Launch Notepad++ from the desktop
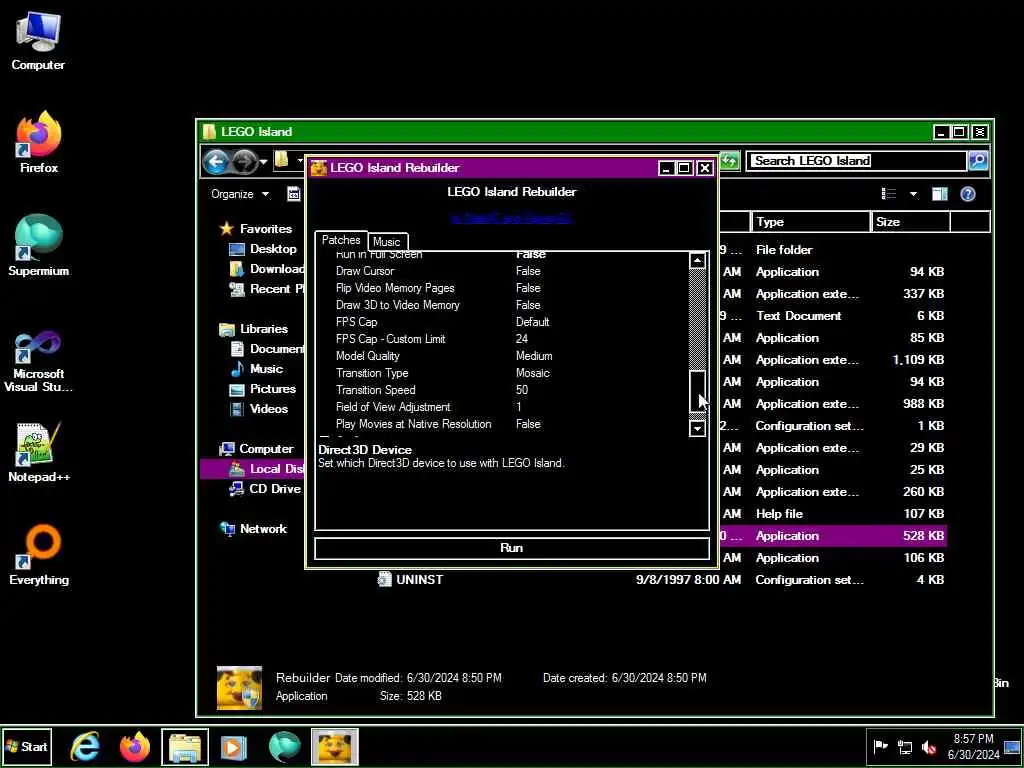 click(x=39, y=452)
